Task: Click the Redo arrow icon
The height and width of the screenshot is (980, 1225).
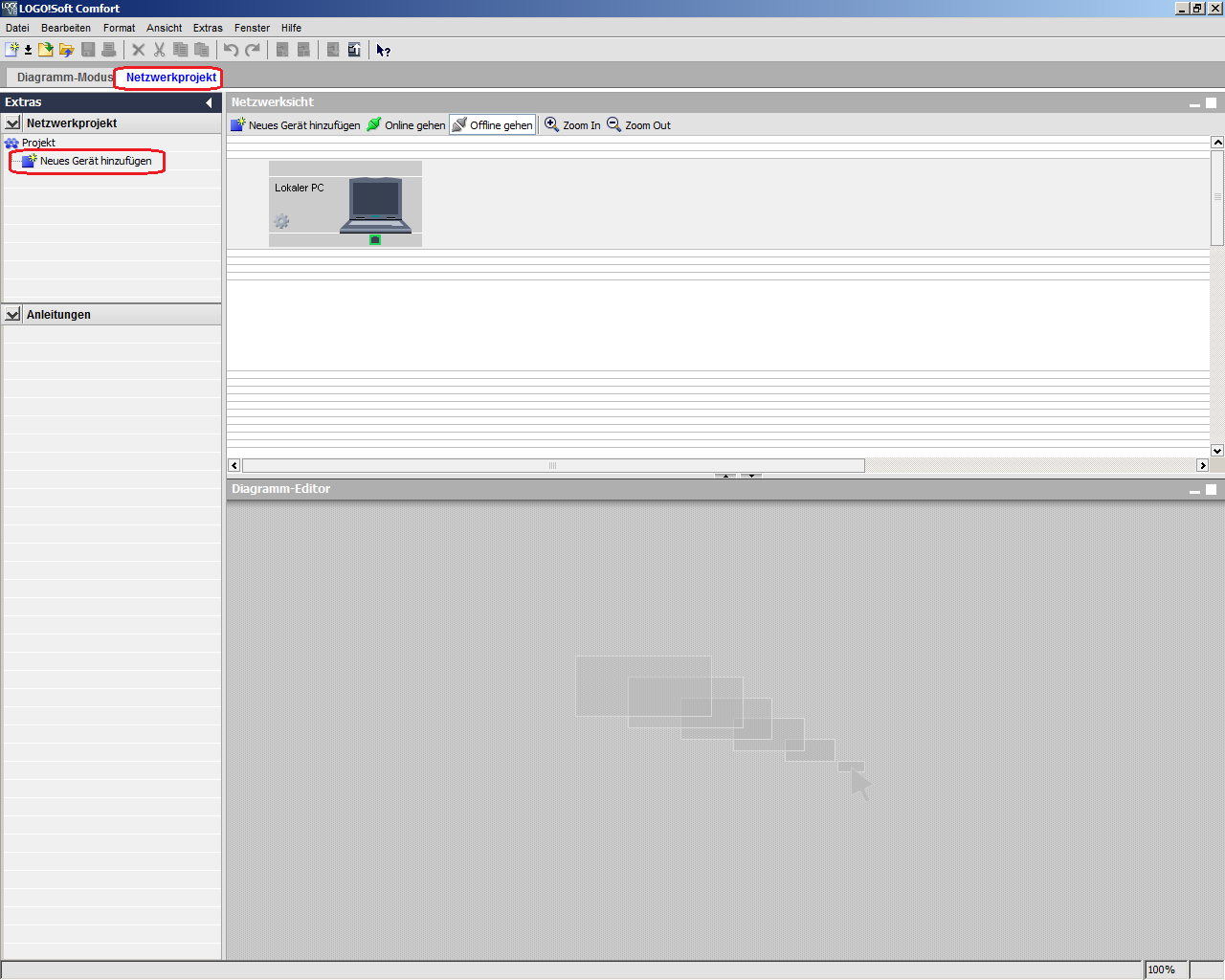Action: (x=253, y=50)
